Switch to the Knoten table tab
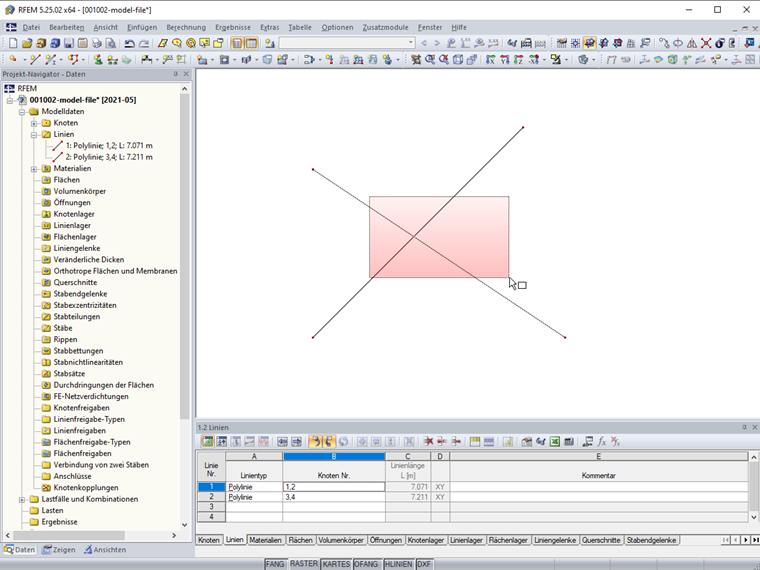The height and width of the screenshot is (570, 760). coord(209,540)
